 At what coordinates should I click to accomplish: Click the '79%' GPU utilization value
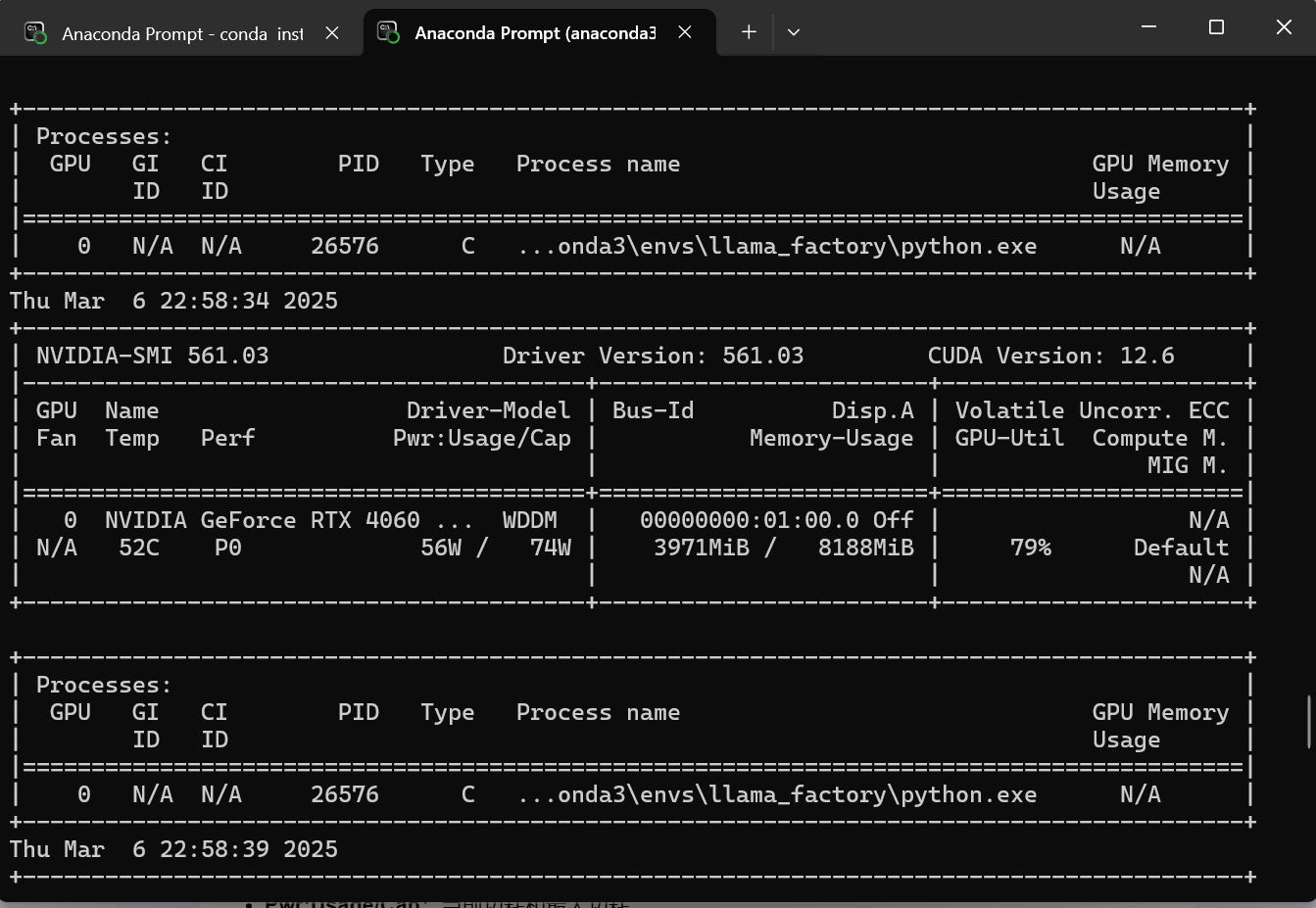(1031, 548)
